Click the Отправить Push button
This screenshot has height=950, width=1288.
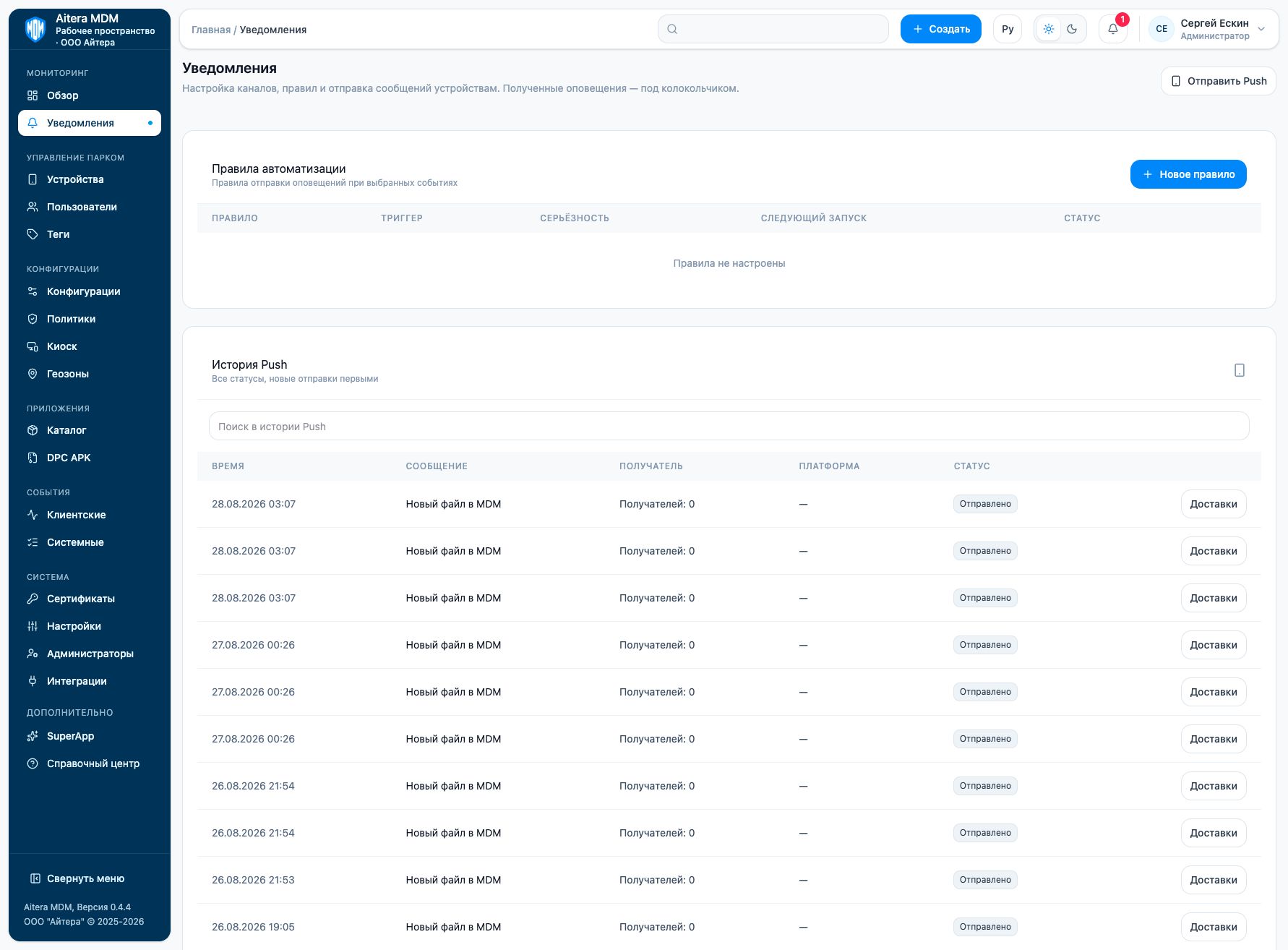[x=1219, y=81]
